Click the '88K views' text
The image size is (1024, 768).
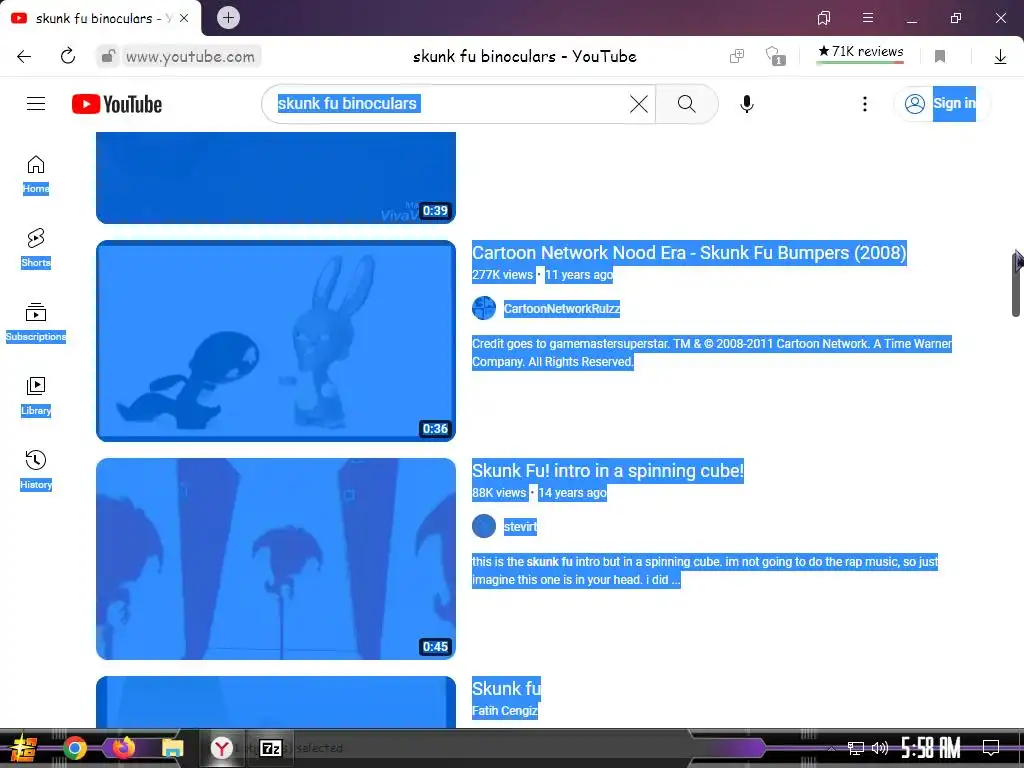coord(499,493)
